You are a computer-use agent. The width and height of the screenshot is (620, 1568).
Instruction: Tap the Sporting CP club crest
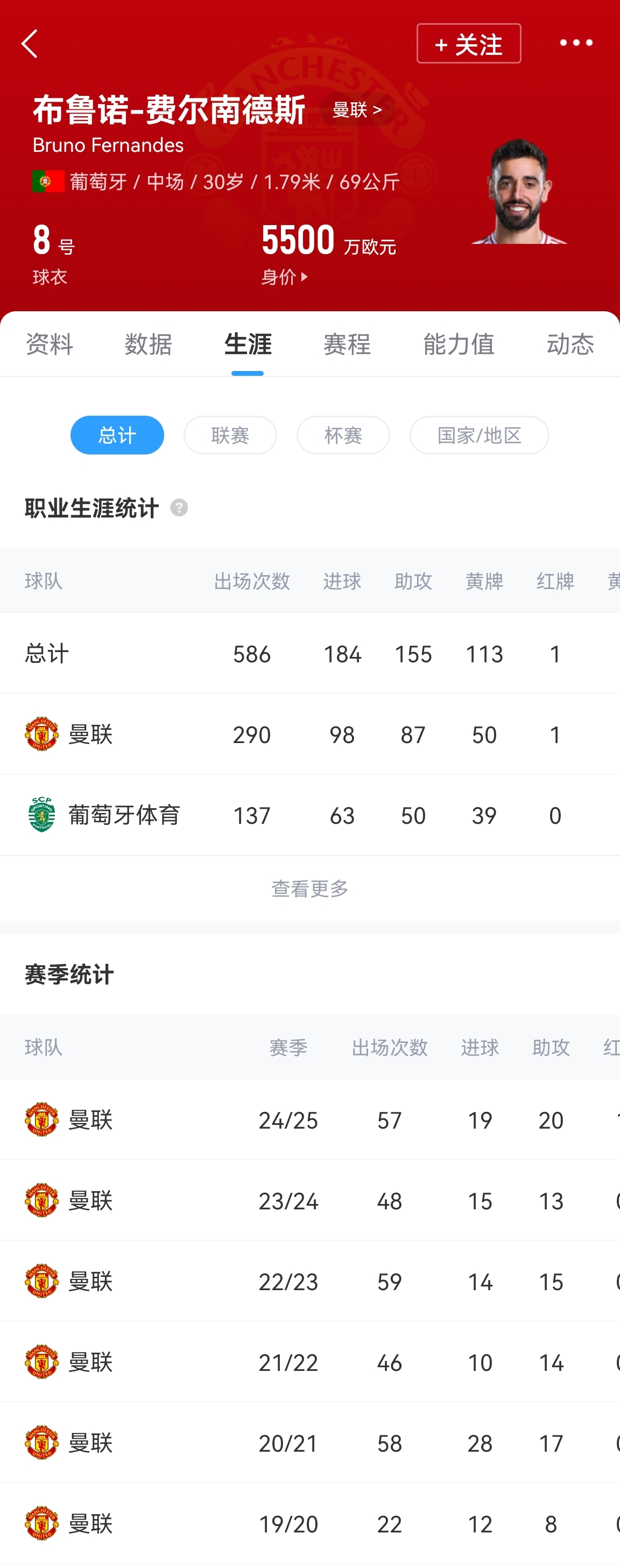[41, 815]
